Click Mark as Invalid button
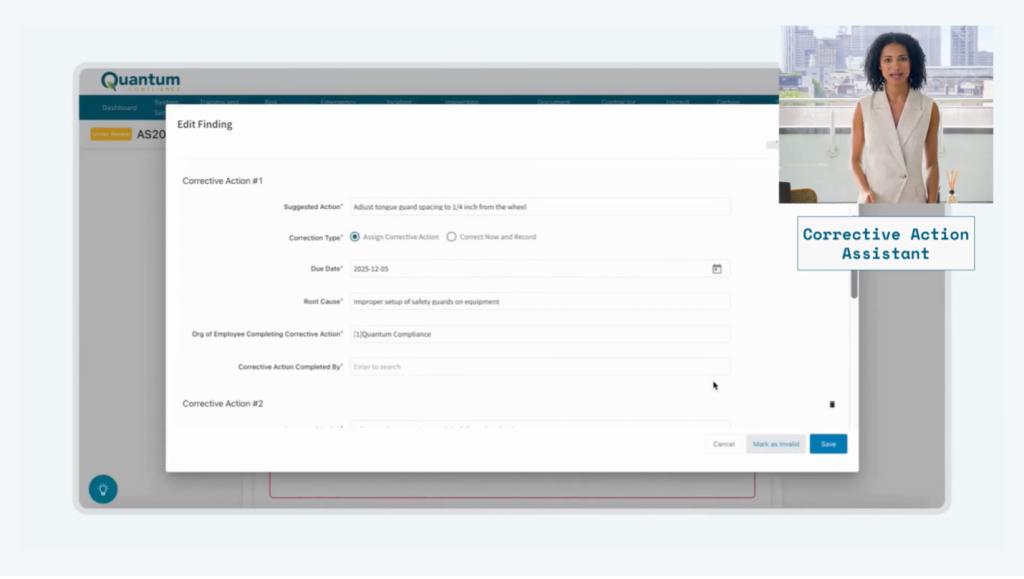Image resolution: width=1024 pixels, height=579 pixels. pos(775,444)
